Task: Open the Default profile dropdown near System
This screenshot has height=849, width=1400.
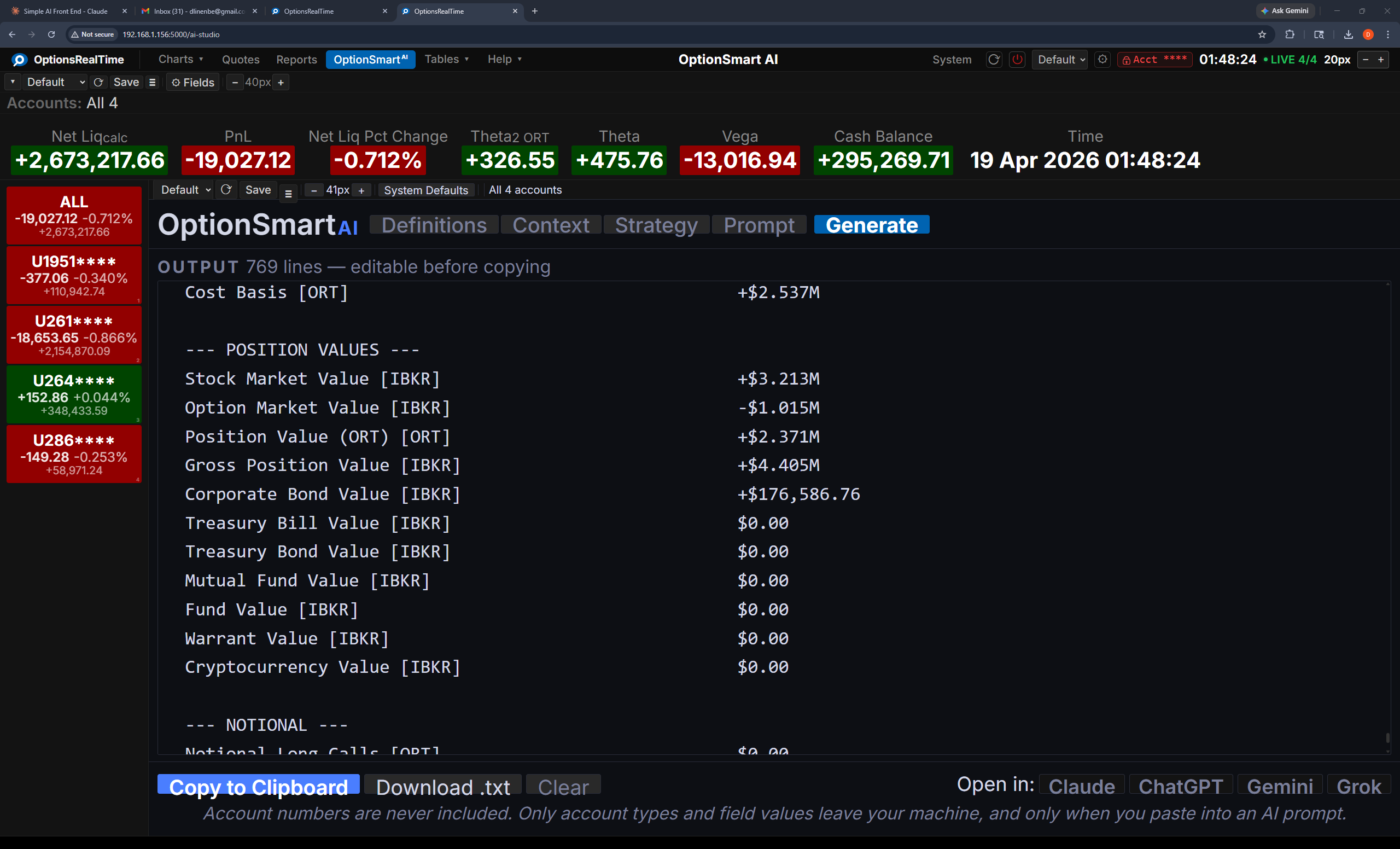Action: coord(1060,60)
